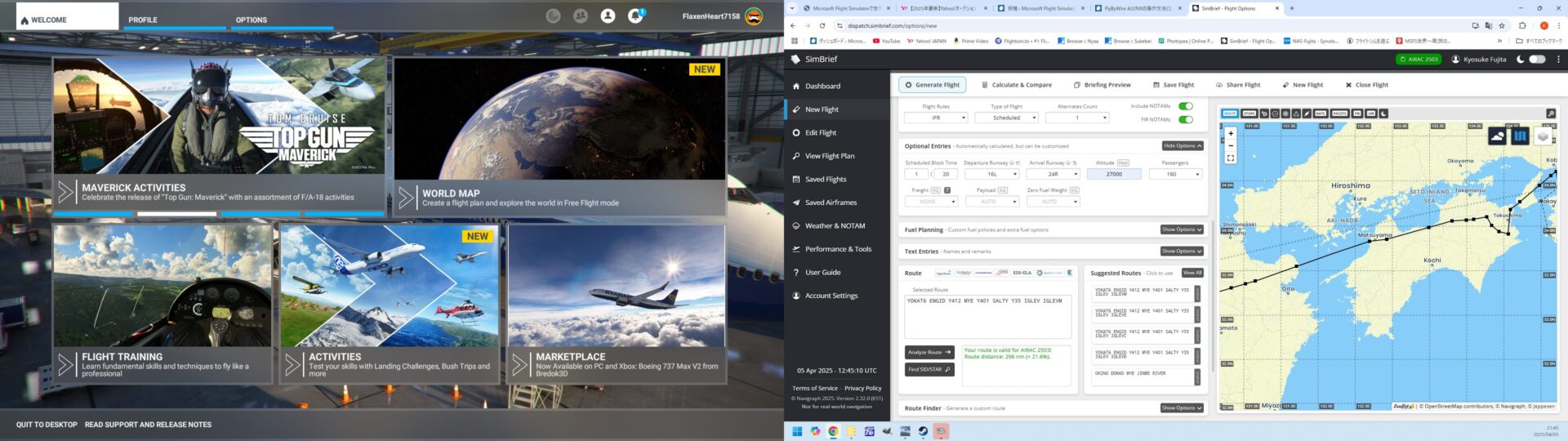Open the Windows Start menu

pyautogui.click(x=797, y=431)
